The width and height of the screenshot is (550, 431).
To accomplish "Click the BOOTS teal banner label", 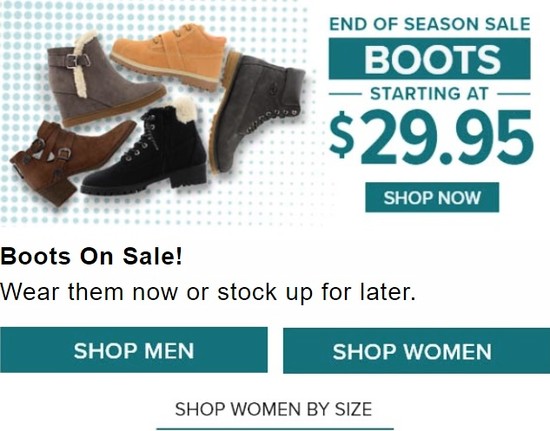I will (429, 59).
